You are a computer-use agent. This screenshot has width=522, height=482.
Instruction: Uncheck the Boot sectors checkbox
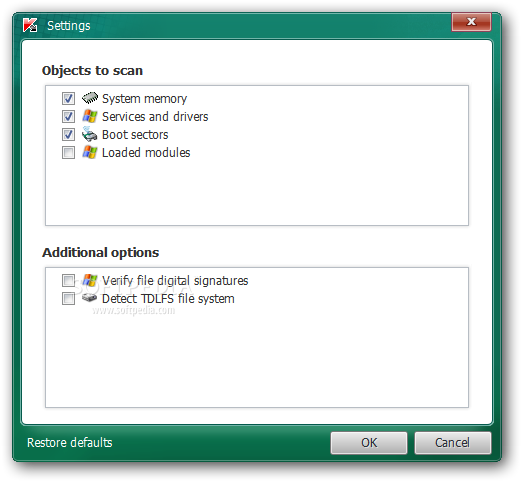pyautogui.click(x=68, y=134)
